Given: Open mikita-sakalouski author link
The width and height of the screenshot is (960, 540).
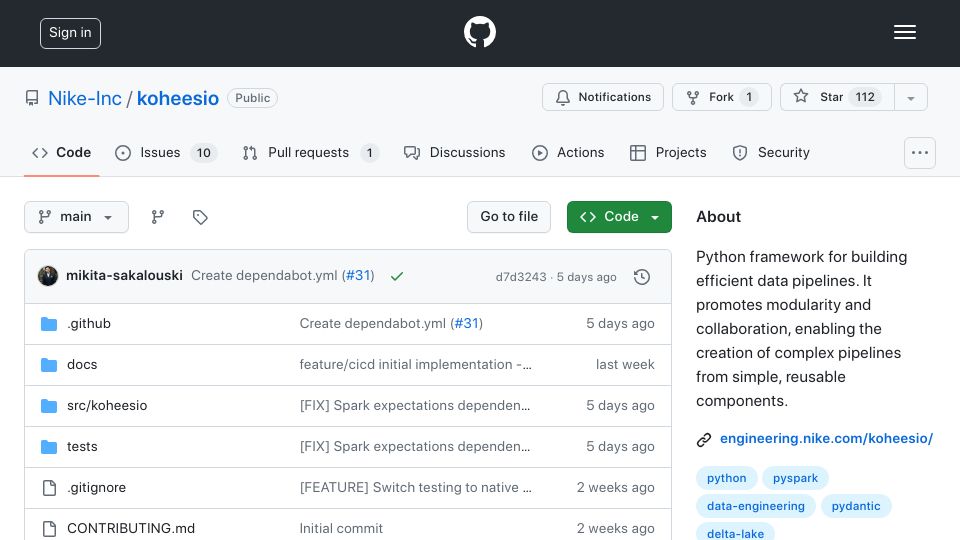Looking at the screenshot, I should click(124, 276).
